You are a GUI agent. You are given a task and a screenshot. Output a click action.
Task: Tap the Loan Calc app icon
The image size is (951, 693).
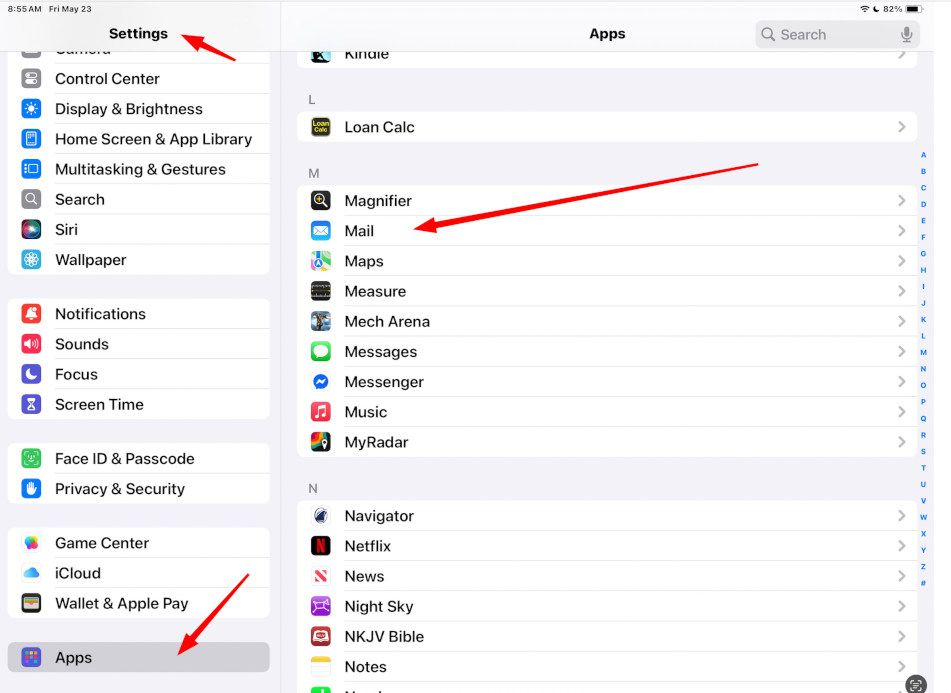(321, 127)
